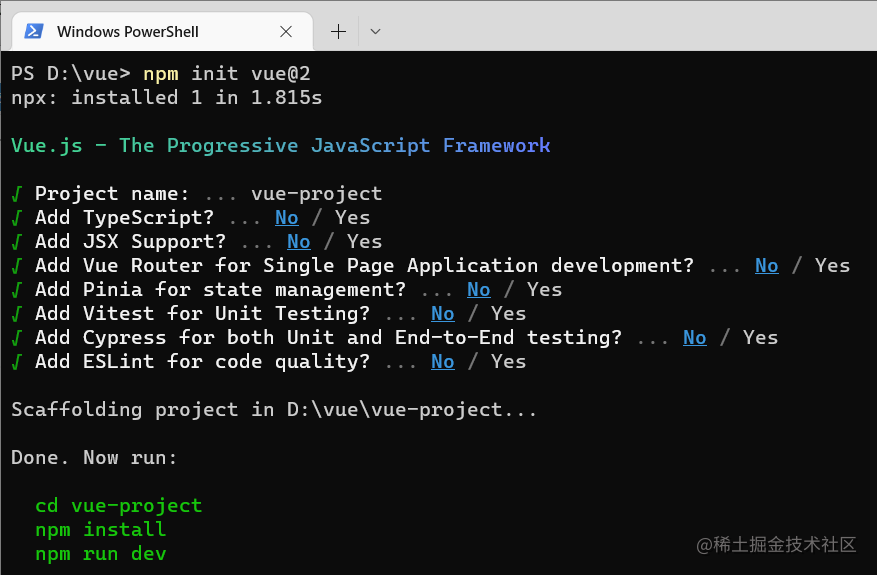Image resolution: width=877 pixels, height=575 pixels.
Task: Click the No option for Vitest
Action: (443, 314)
